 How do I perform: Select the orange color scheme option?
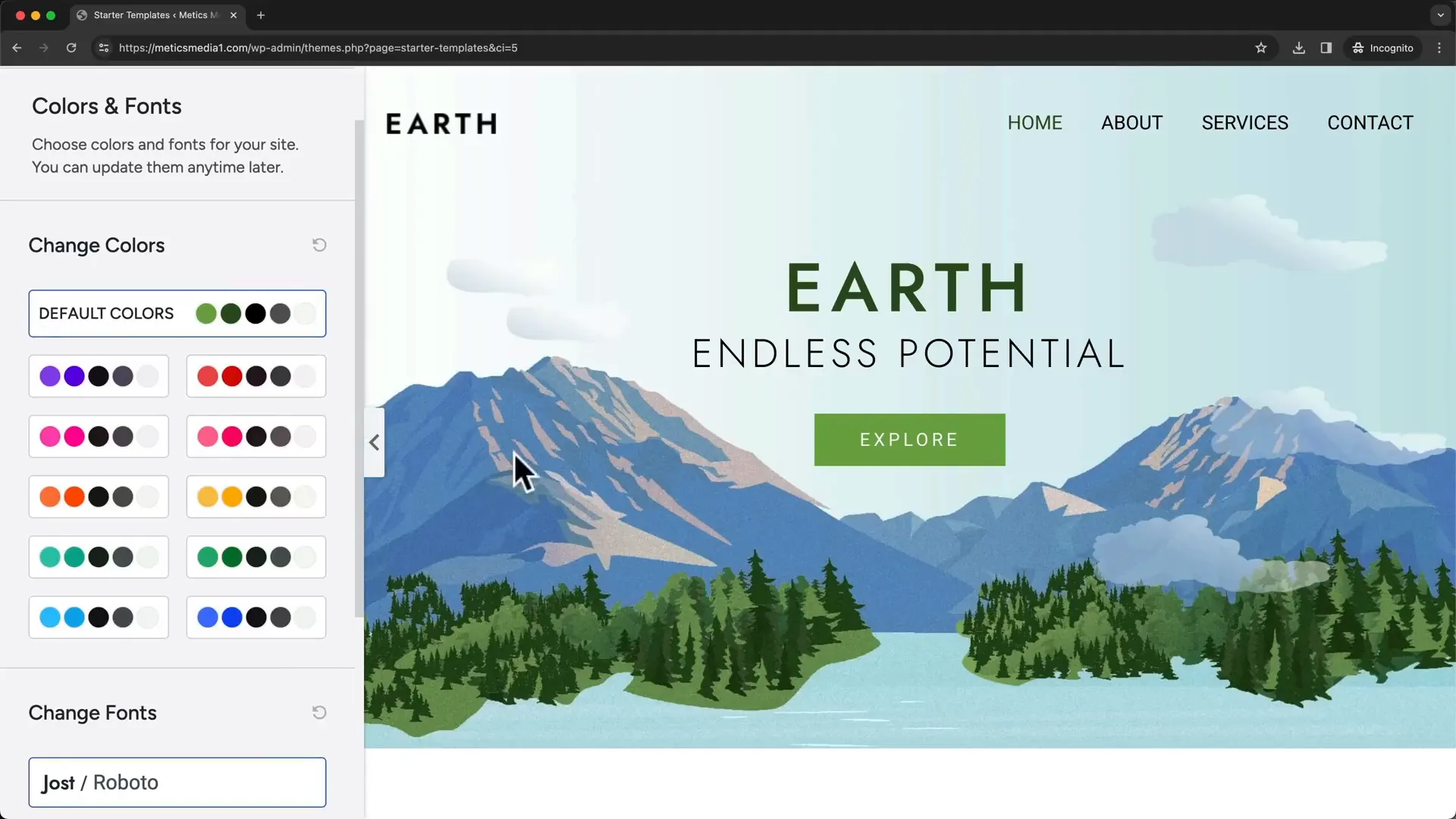[98, 497]
